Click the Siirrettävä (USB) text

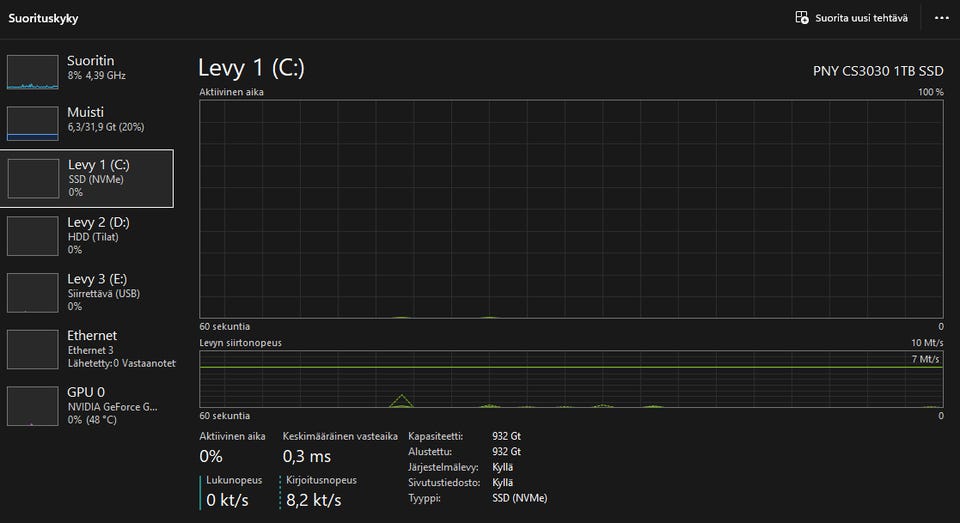point(103,294)
